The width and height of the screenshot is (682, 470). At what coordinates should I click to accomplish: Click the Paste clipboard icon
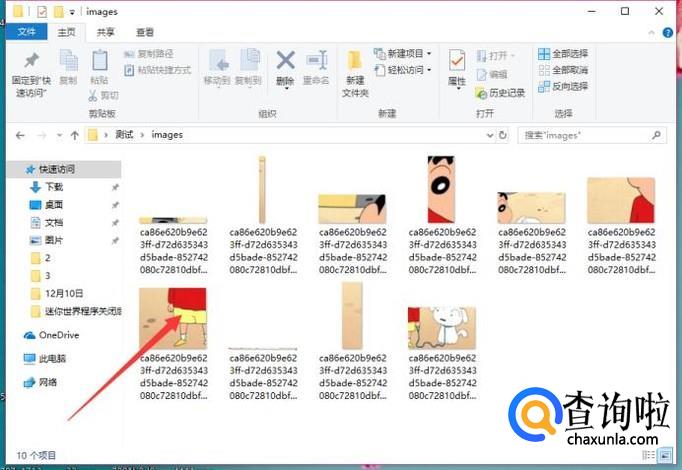coord(100,60)
